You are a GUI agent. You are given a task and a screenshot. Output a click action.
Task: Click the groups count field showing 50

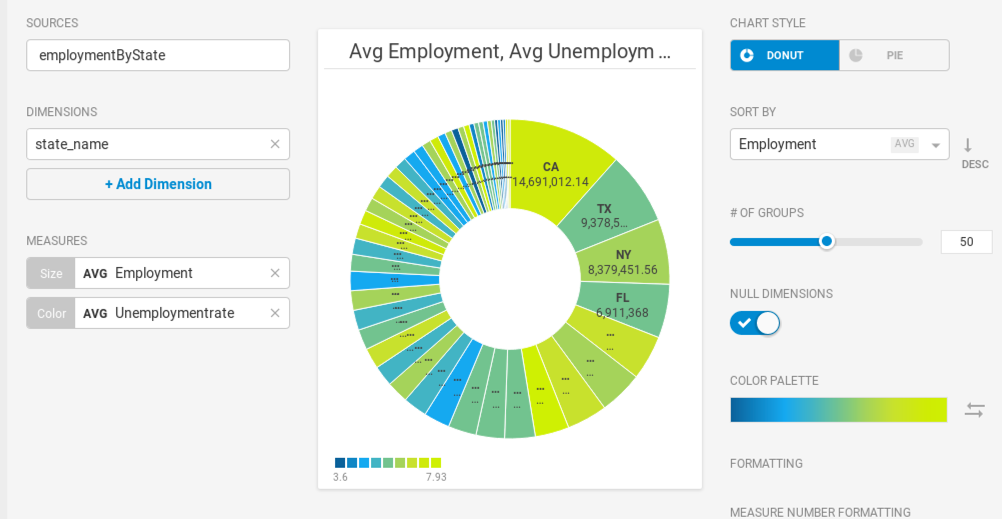(x=966, y=242)
